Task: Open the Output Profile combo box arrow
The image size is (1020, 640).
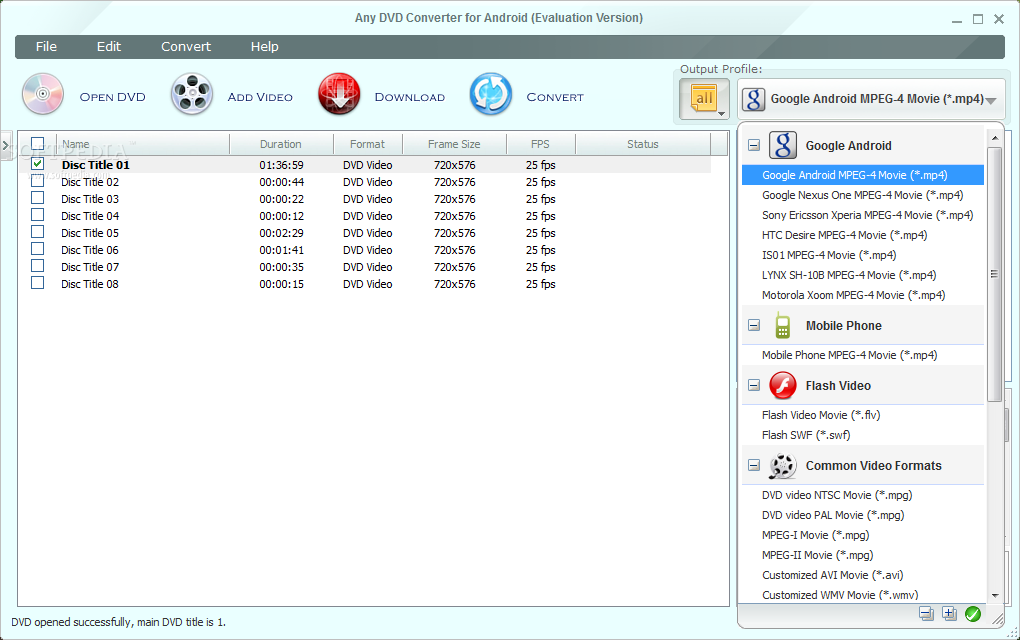Action: (x=991, y=100)
